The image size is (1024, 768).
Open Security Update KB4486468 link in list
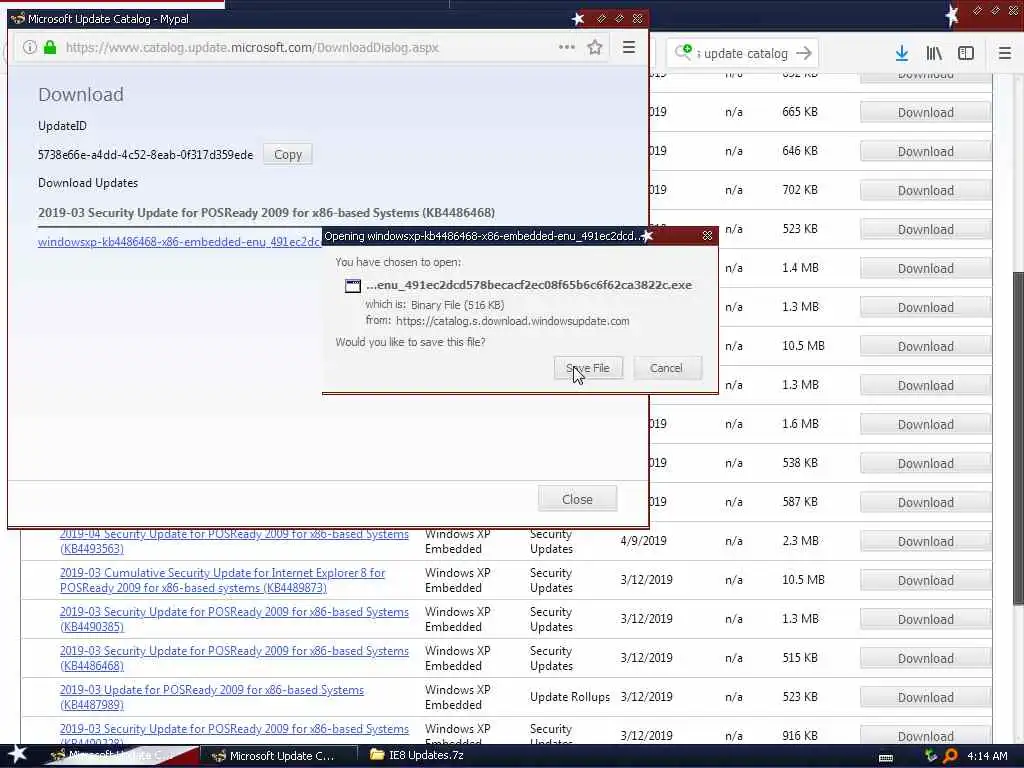[x=234, y=658]
